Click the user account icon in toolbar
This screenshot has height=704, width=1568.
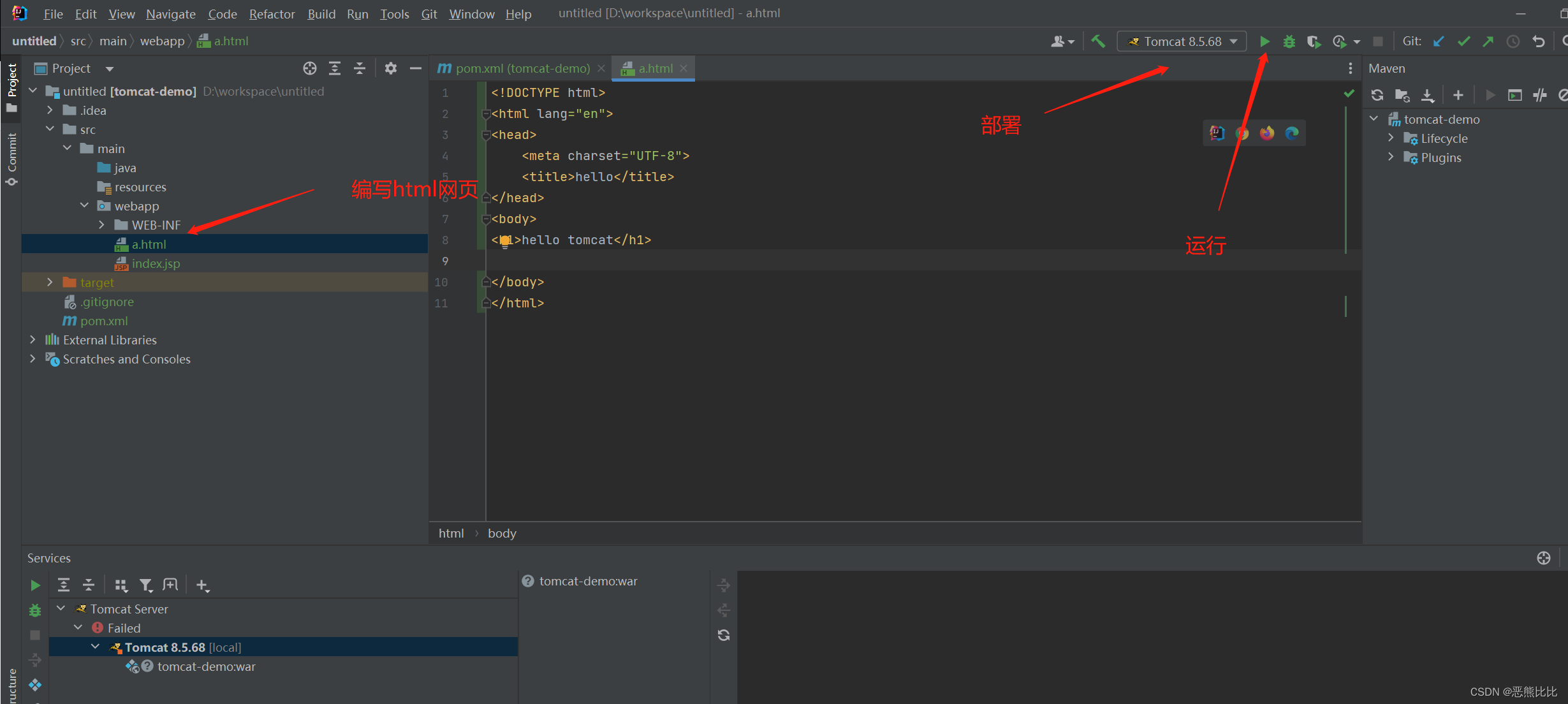(x=1062, y=41)
